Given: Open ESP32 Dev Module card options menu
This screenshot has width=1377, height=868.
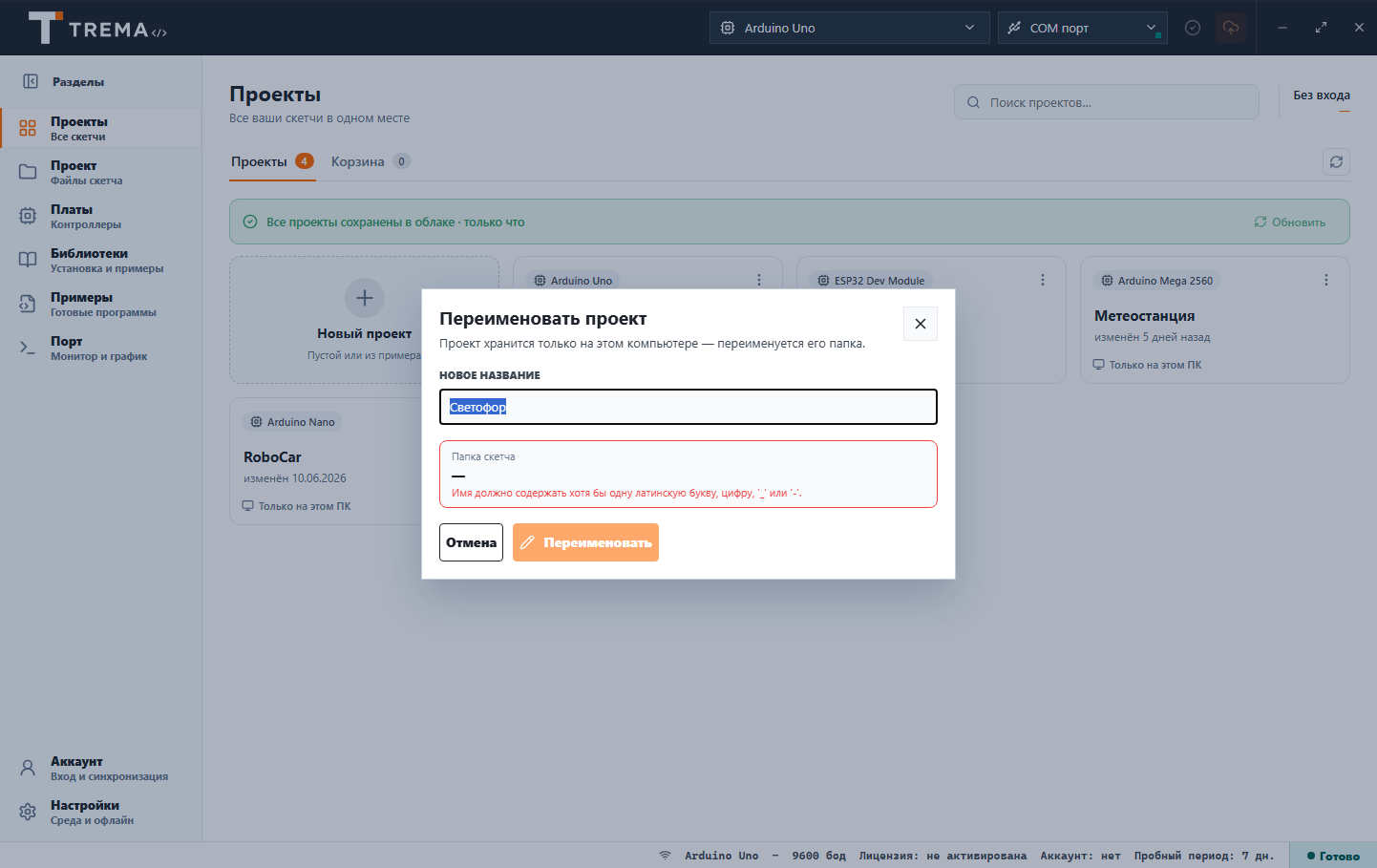Looking at the screenshot, I should pos(1043,280).
